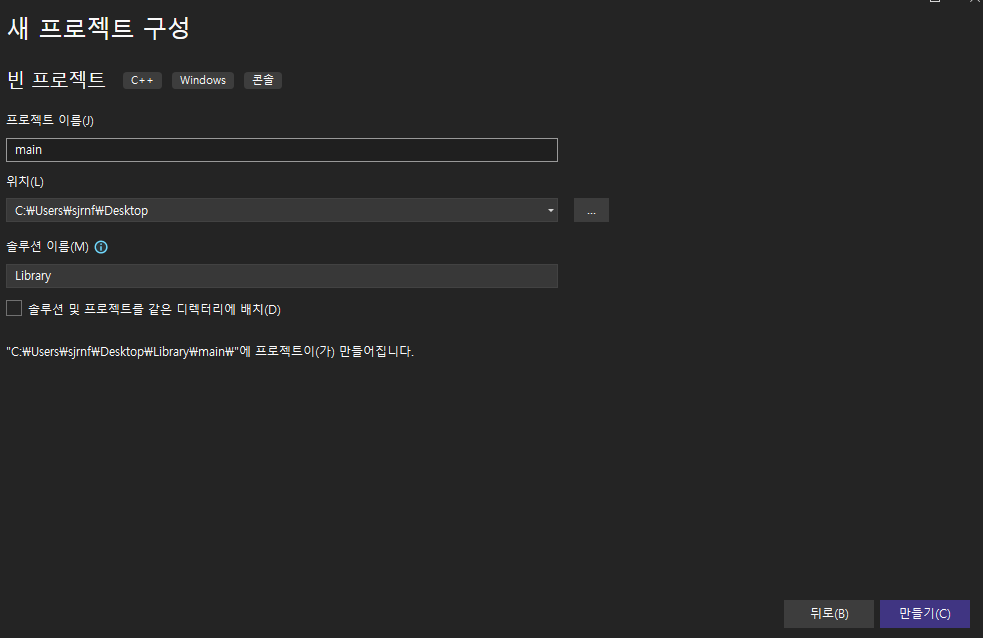This screenshot has height=638, width=983.
Task: Click the 새 프로젝트 구성 title
Action: pyautogui.click(x=98, y=28)
